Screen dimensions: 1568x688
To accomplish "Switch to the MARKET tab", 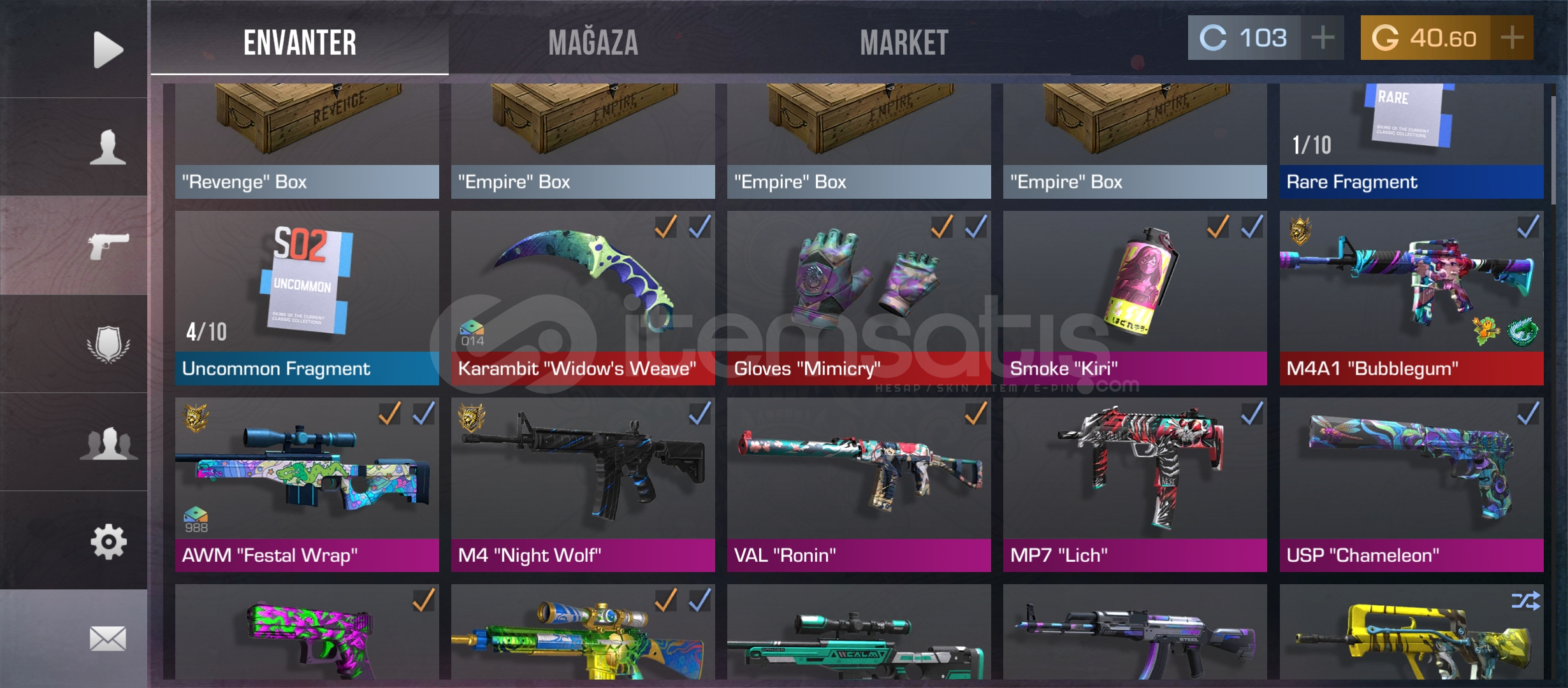I will (x=904, y=43).
